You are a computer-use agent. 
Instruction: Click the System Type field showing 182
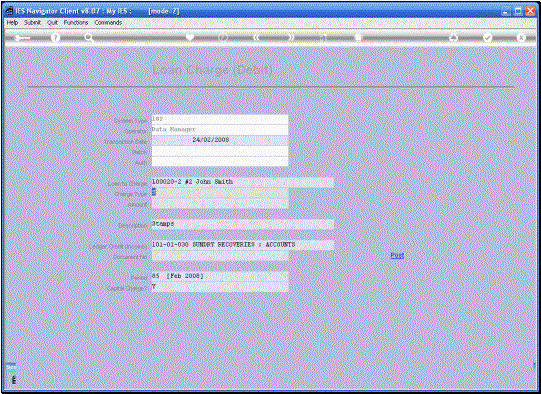(220, 119)
